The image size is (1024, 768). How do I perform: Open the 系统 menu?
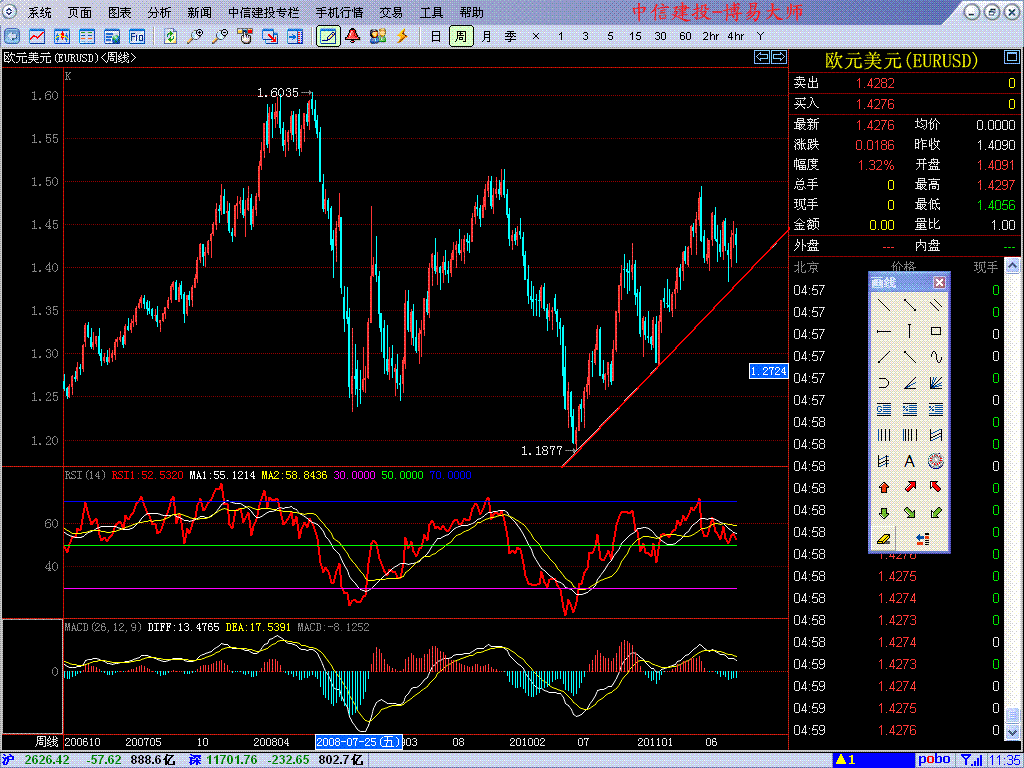[40, 13]
